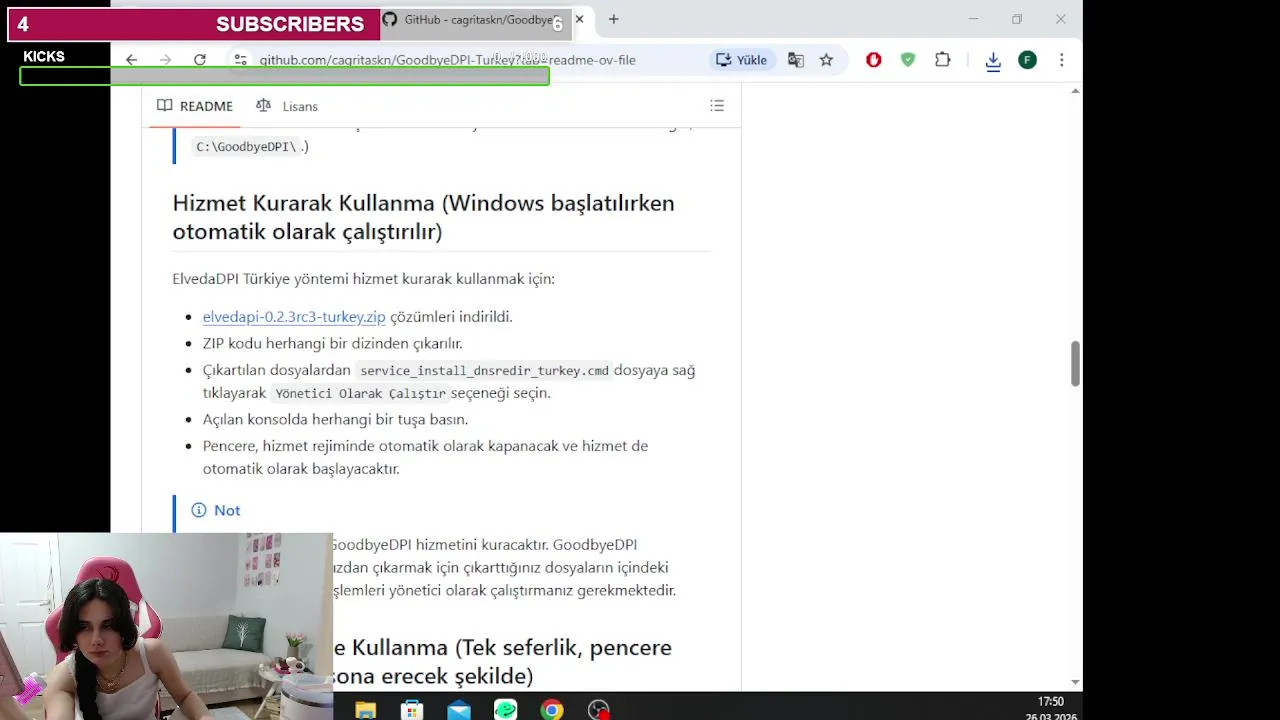Click service_install_dnsredir_turkey.cmd code text

pos(484,370)
